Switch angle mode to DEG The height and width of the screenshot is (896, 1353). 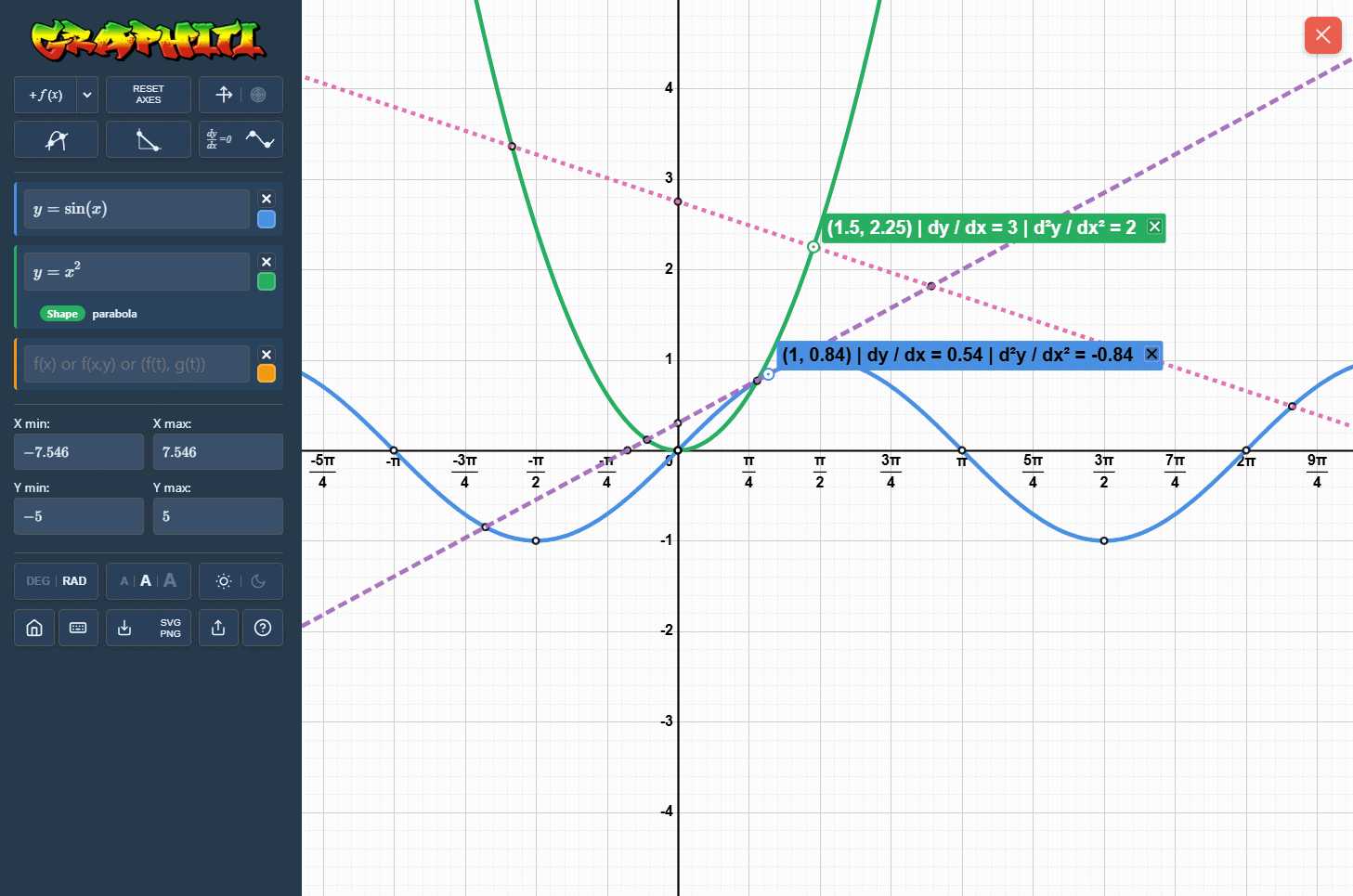[38, 581]
